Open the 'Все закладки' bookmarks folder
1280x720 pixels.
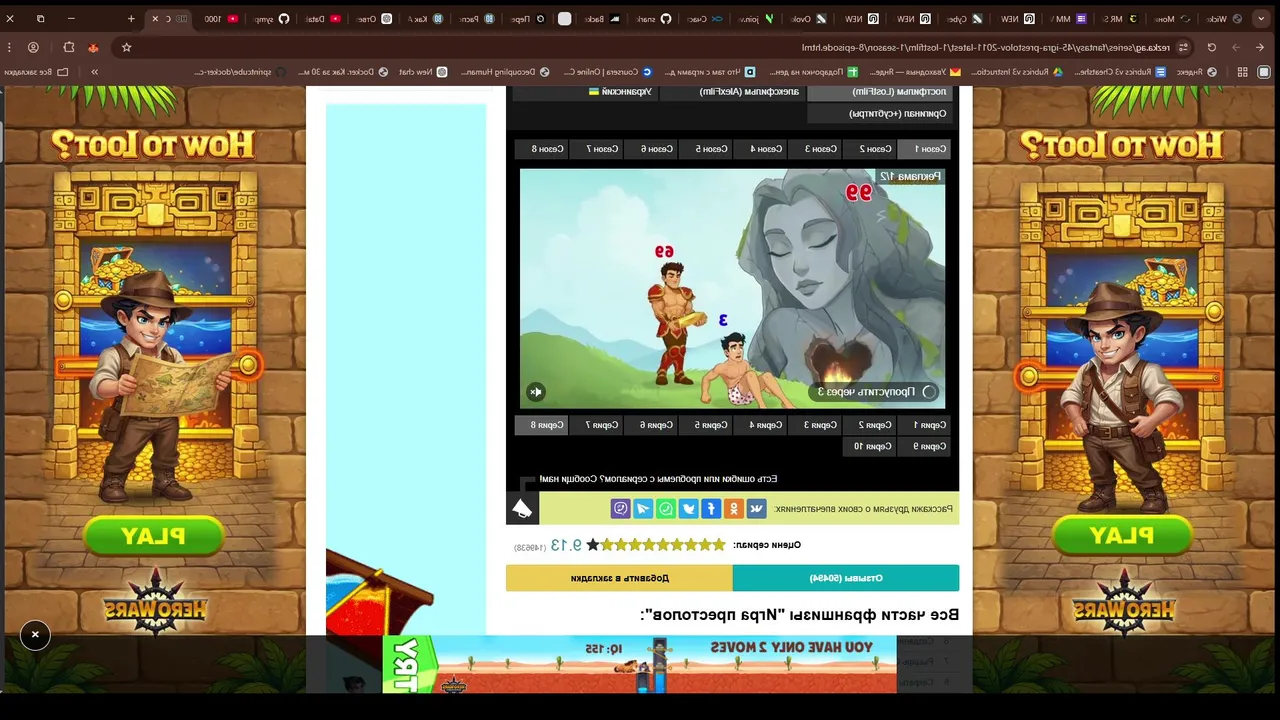[36, 72]
